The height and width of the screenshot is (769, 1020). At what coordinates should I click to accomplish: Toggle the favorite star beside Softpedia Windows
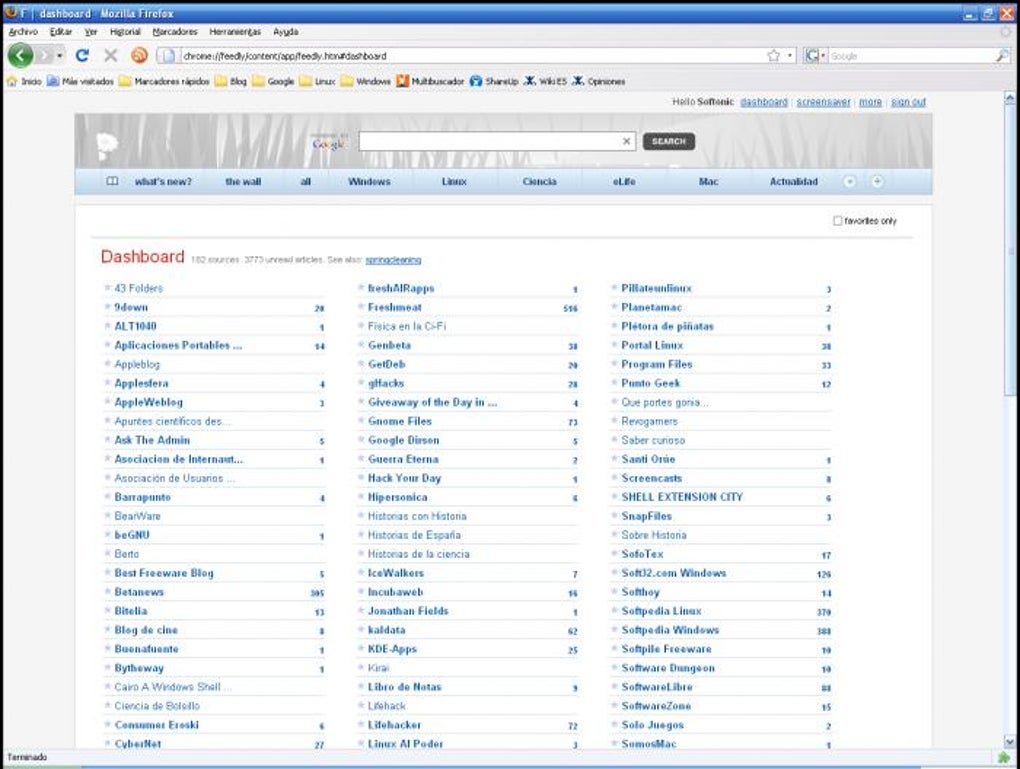[614, 630]
